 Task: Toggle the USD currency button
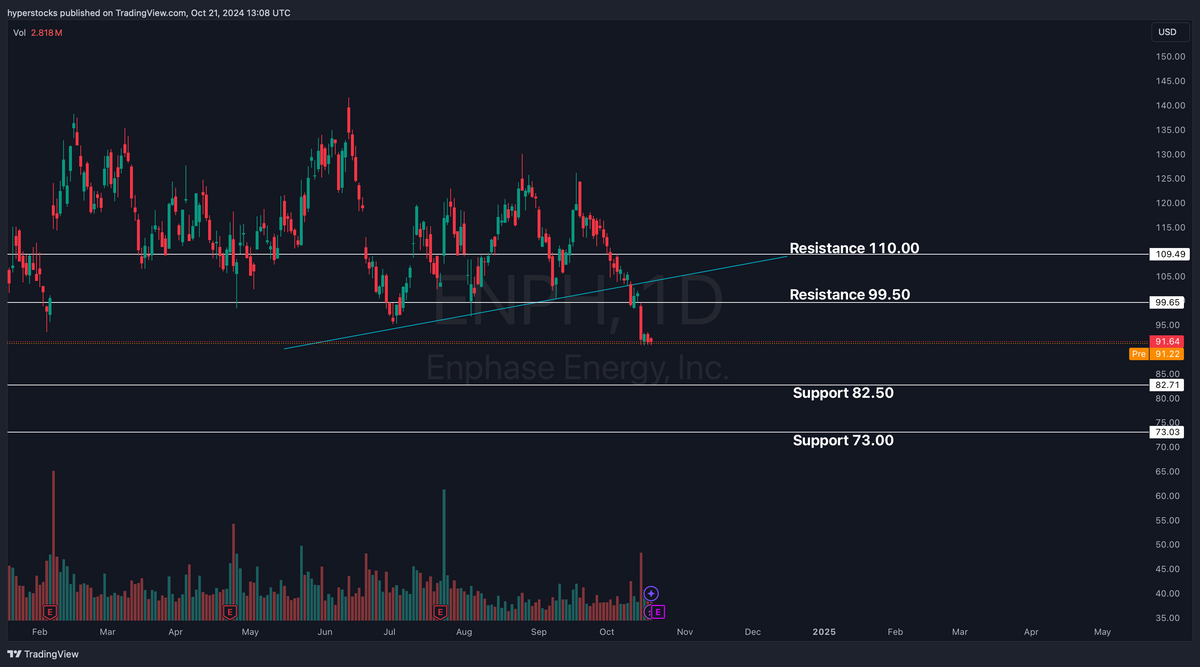[1167, 31]
